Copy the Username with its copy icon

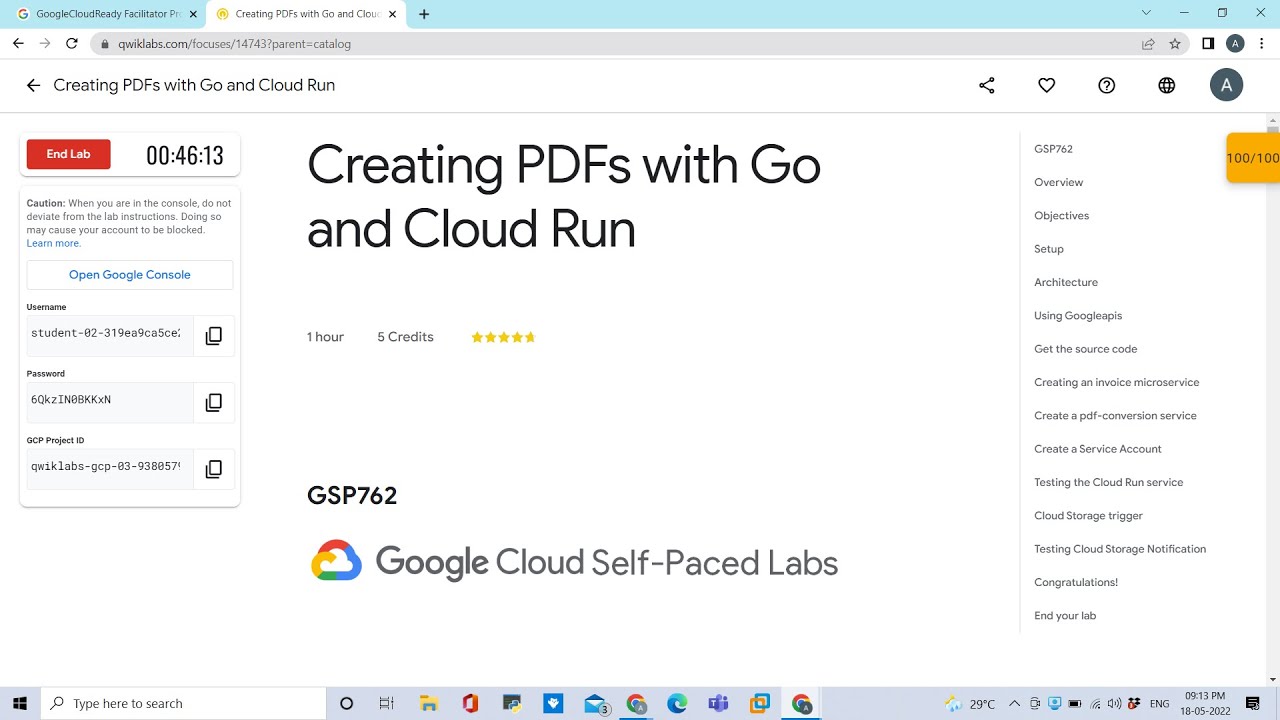(213, 336)
